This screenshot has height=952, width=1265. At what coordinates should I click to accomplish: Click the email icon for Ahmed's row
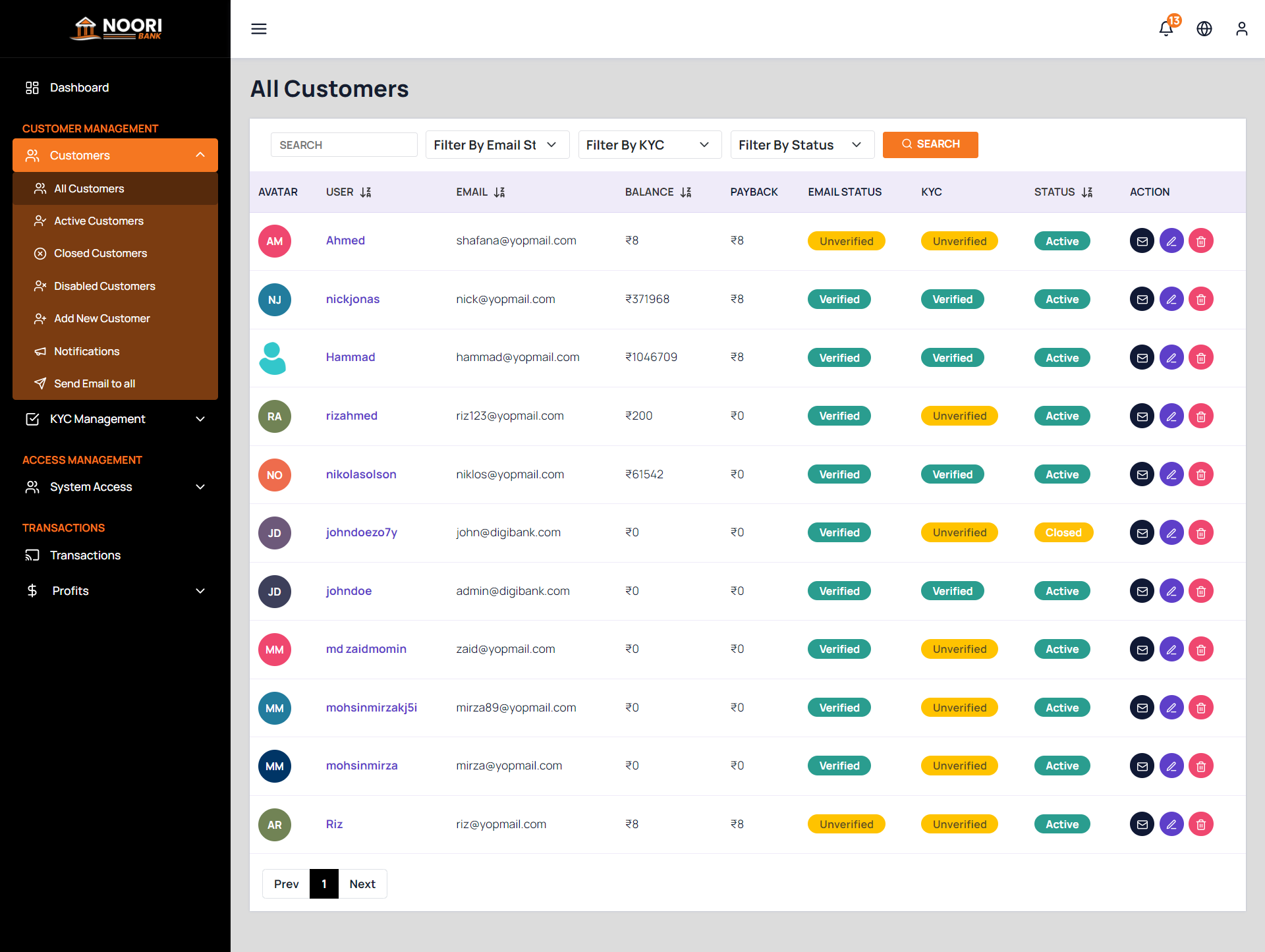(x=1142, y=240)
